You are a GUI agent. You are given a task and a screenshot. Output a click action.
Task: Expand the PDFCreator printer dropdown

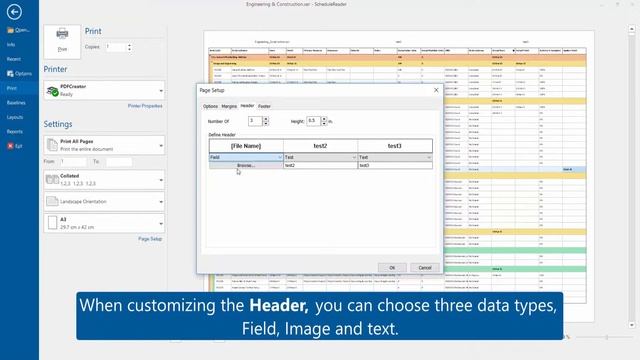pyautogui.click(x=161, y=91)
